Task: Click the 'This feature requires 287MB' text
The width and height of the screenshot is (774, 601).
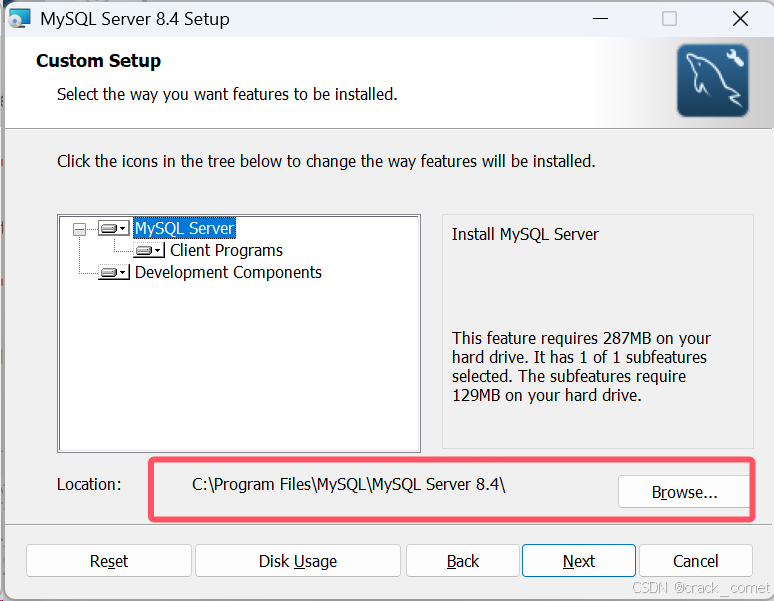Action: [x=581, y=367]
